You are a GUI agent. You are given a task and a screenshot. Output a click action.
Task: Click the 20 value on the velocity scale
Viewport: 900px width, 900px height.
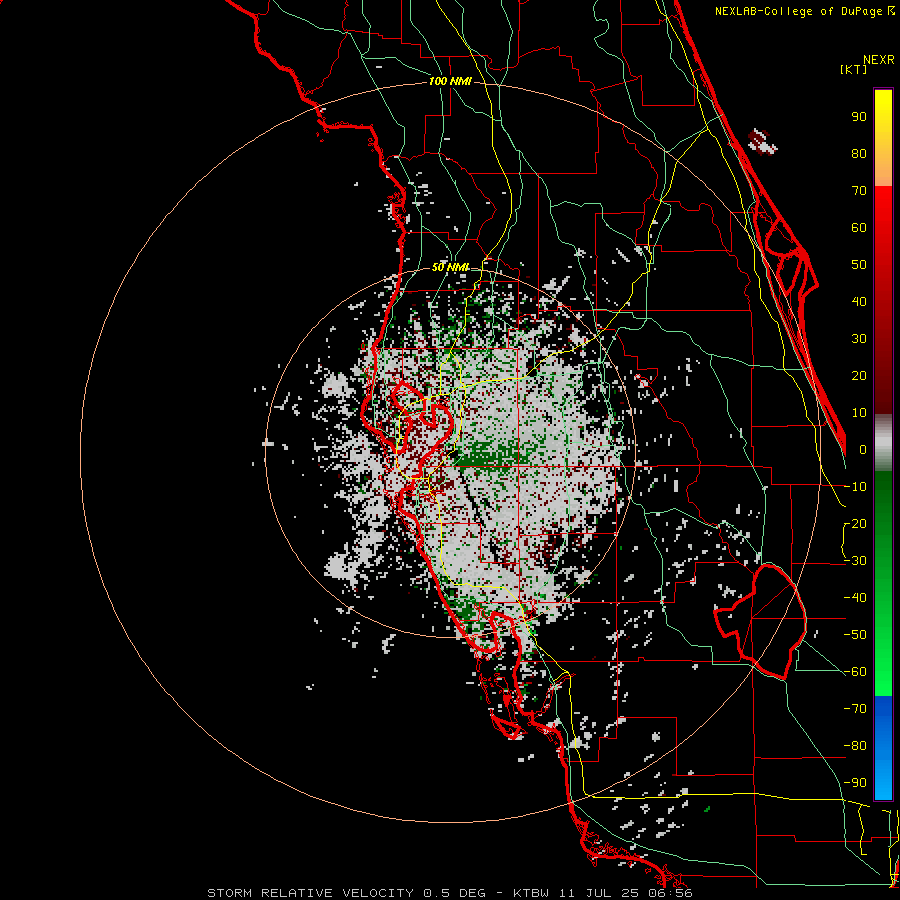pos(859,375)
